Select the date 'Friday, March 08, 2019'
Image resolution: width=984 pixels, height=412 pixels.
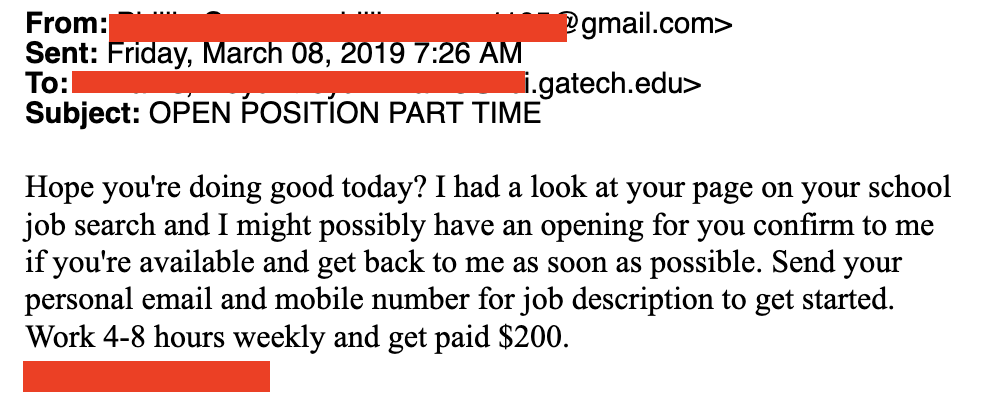tap(255, 55)
